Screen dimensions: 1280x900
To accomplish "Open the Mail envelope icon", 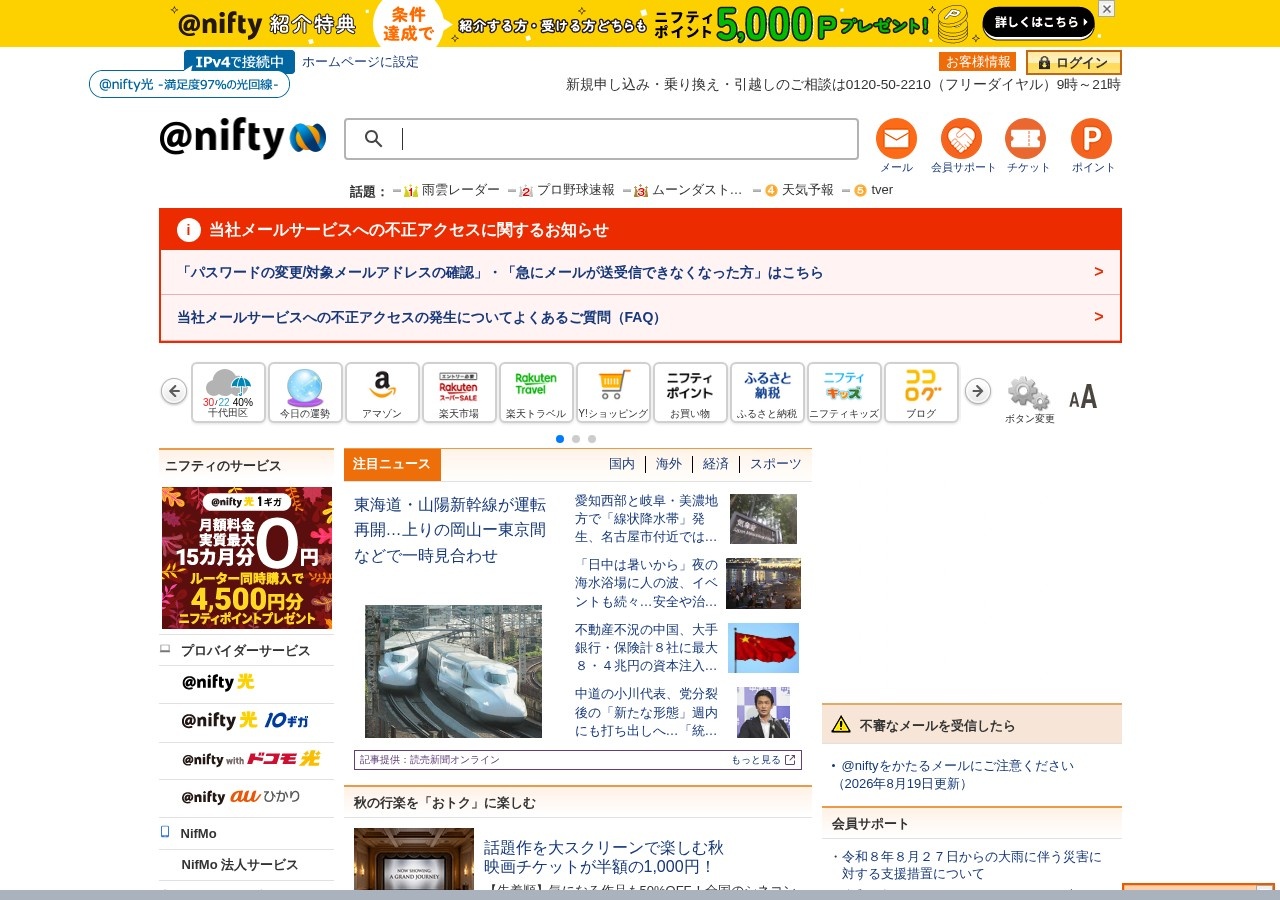I will tap(896, 139).
